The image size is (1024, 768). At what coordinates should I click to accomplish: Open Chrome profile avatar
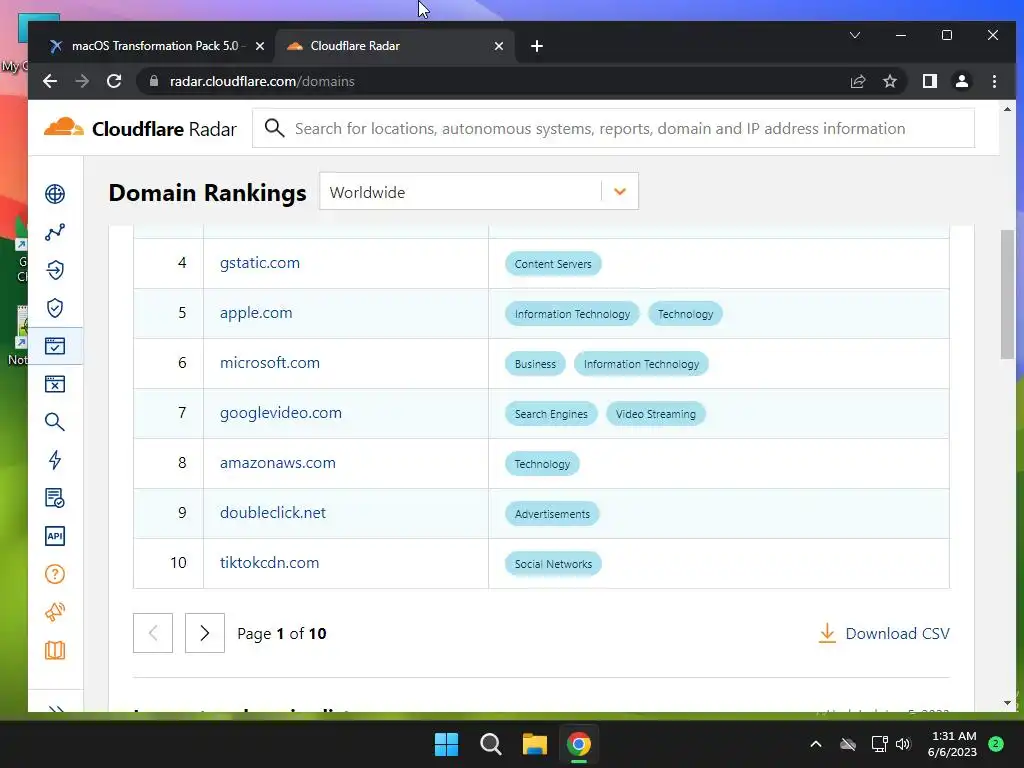[961, 81]
